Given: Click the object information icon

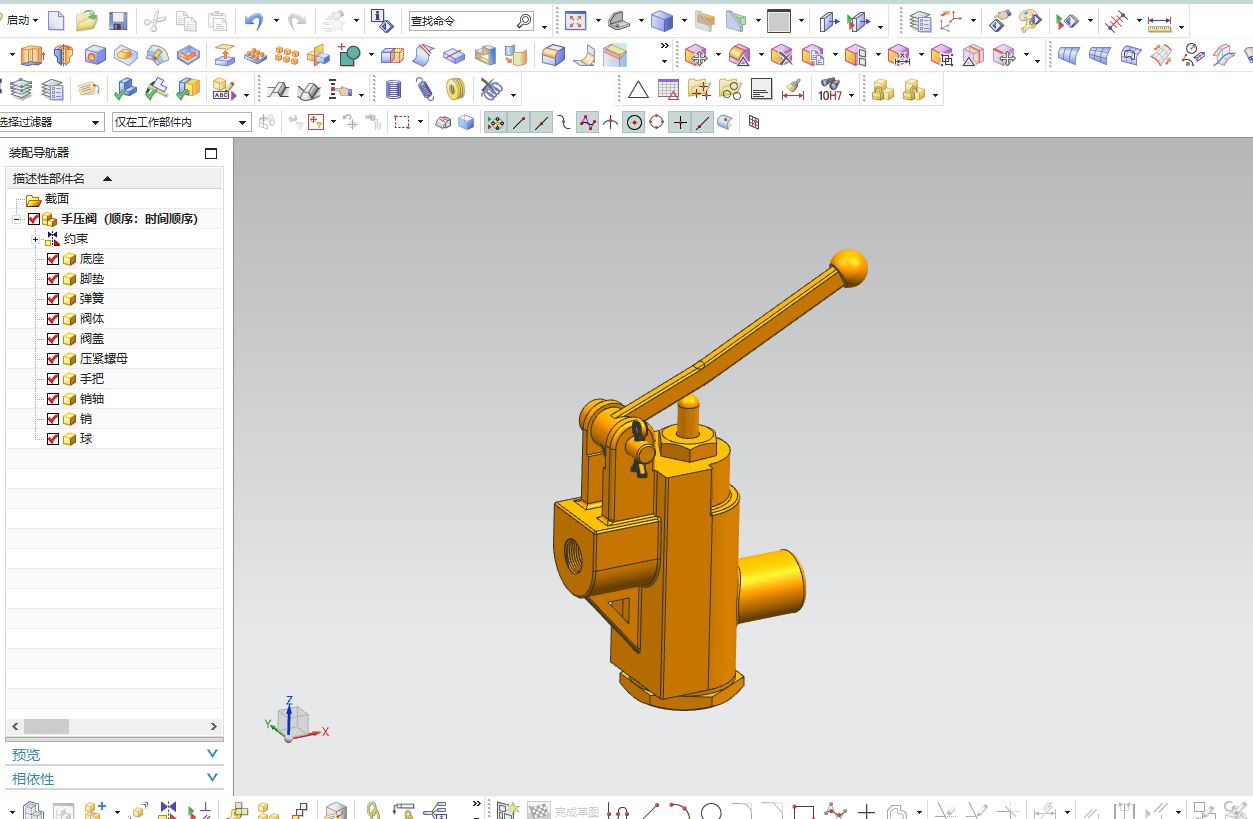Looking at the screenshot, I should (382, 20).
